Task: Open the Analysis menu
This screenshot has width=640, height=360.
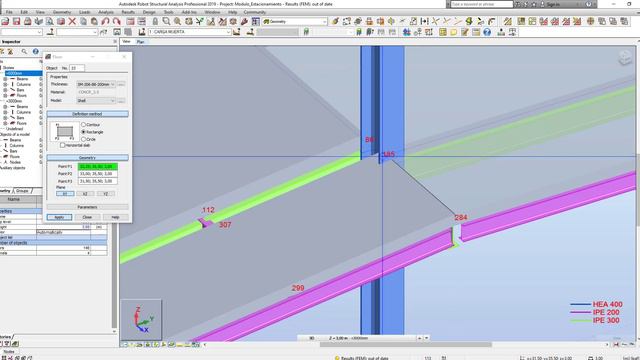Action: click(x=106, y=12)
